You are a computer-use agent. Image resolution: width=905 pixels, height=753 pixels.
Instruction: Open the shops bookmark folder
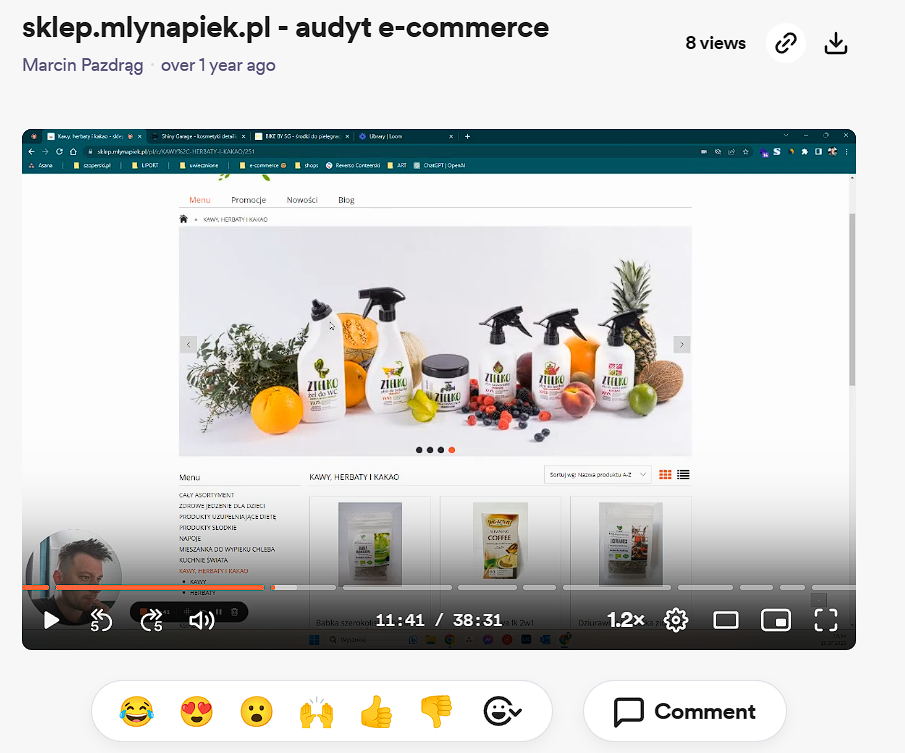(306, 166)
